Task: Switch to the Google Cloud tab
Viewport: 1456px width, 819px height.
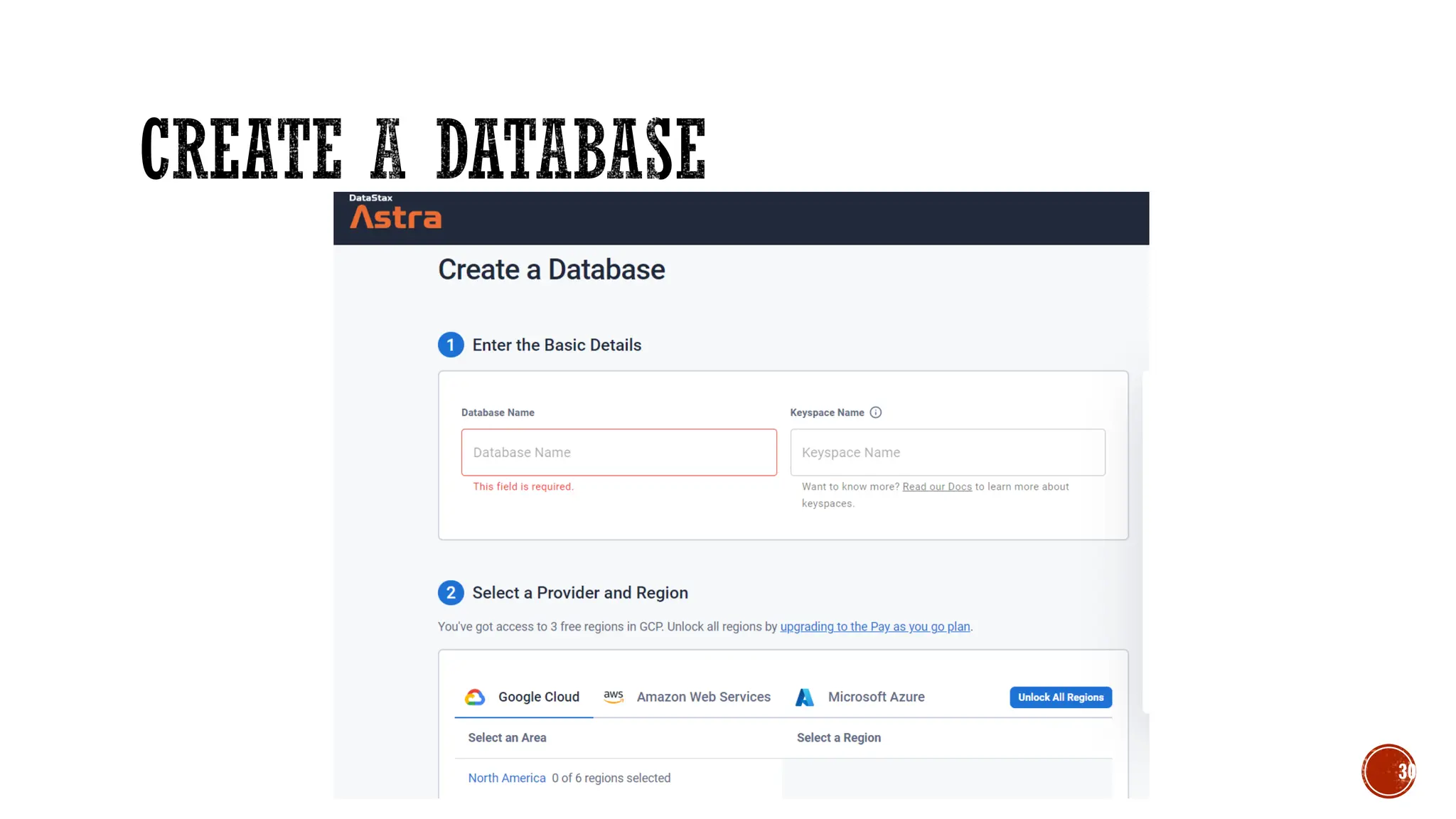Action: click(x=538, y=697)
